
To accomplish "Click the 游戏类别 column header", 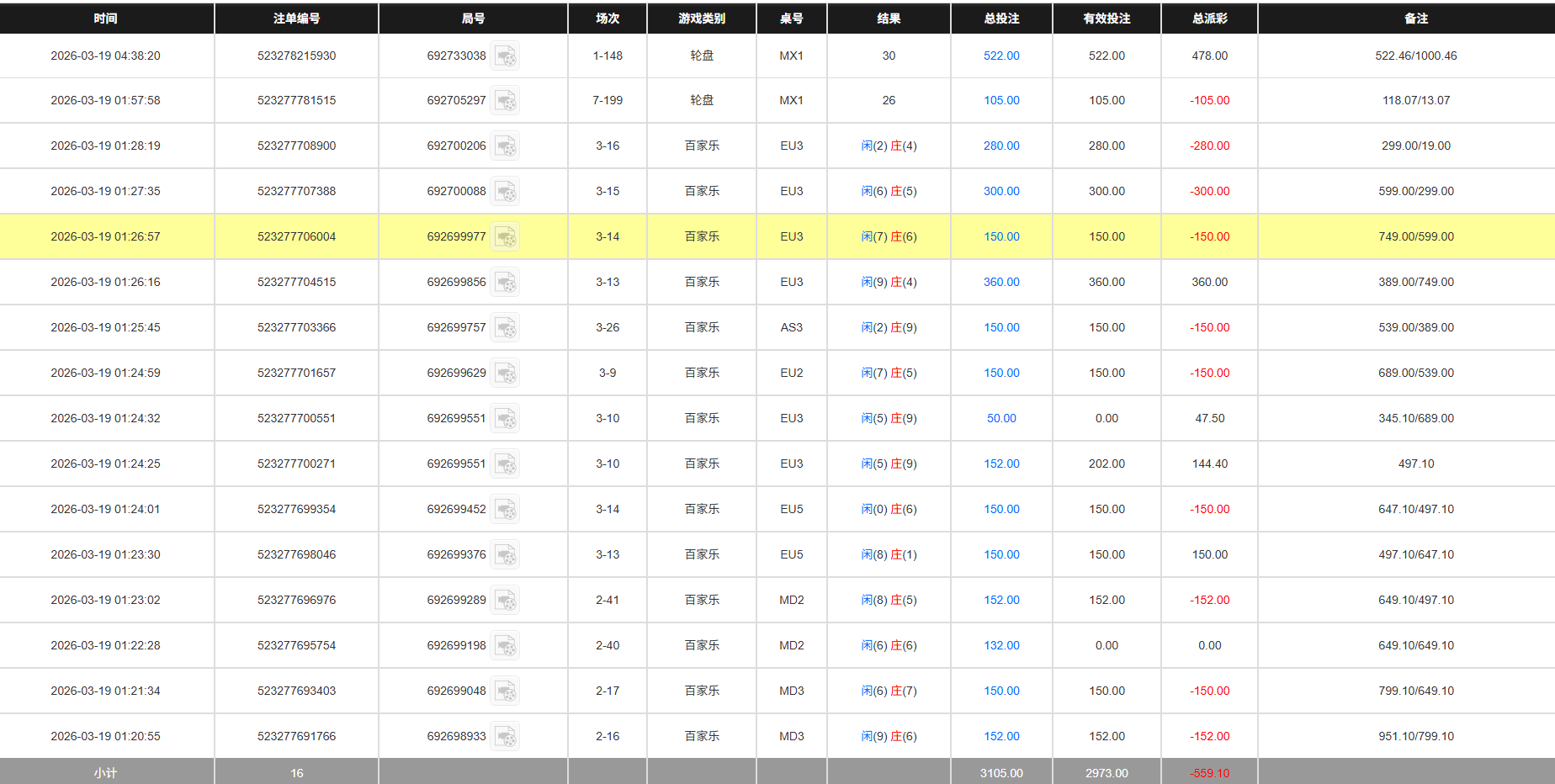I will pyautogui.click(x=701, y=18).
